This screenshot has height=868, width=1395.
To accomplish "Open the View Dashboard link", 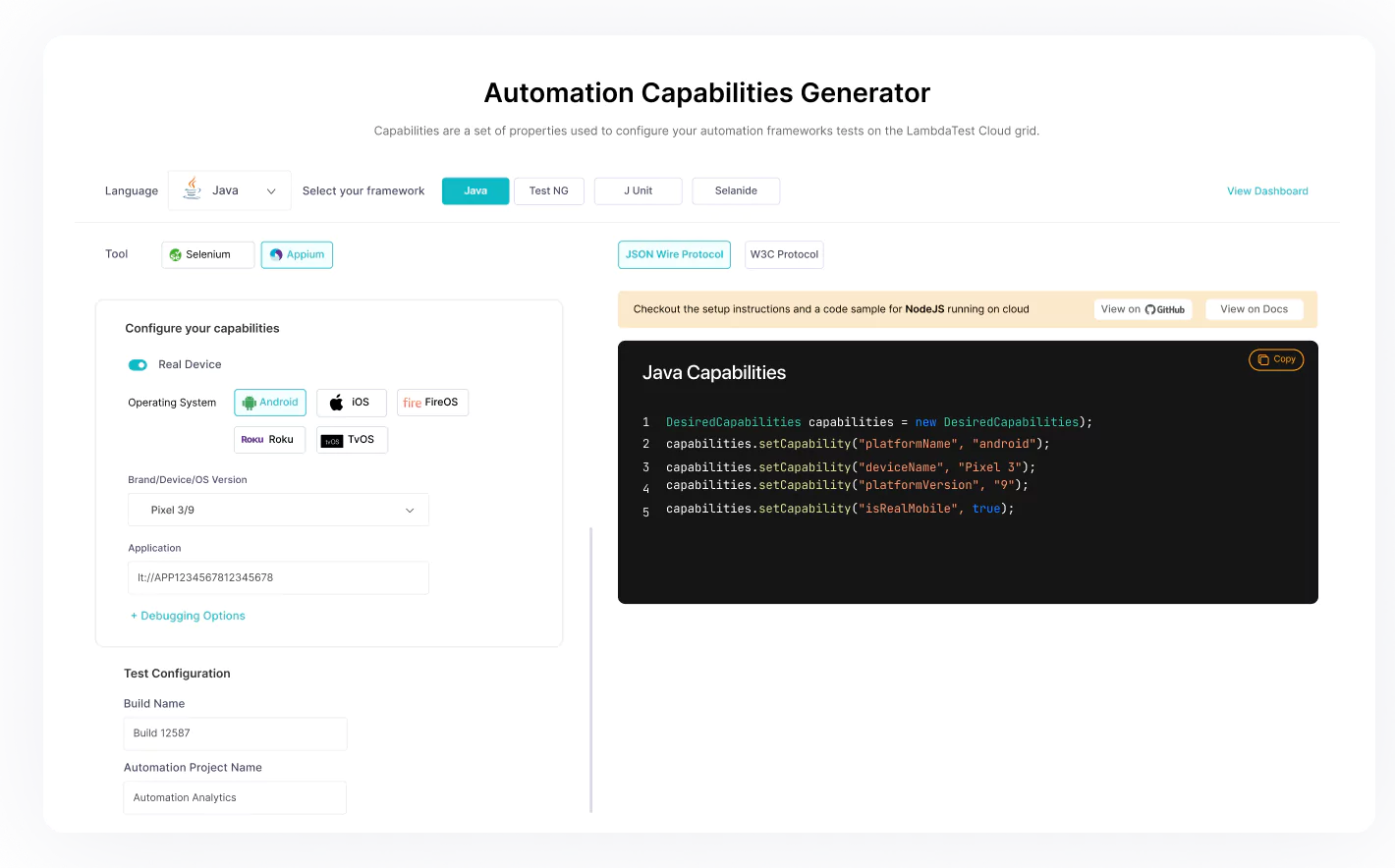I will tap(1267, 190).
